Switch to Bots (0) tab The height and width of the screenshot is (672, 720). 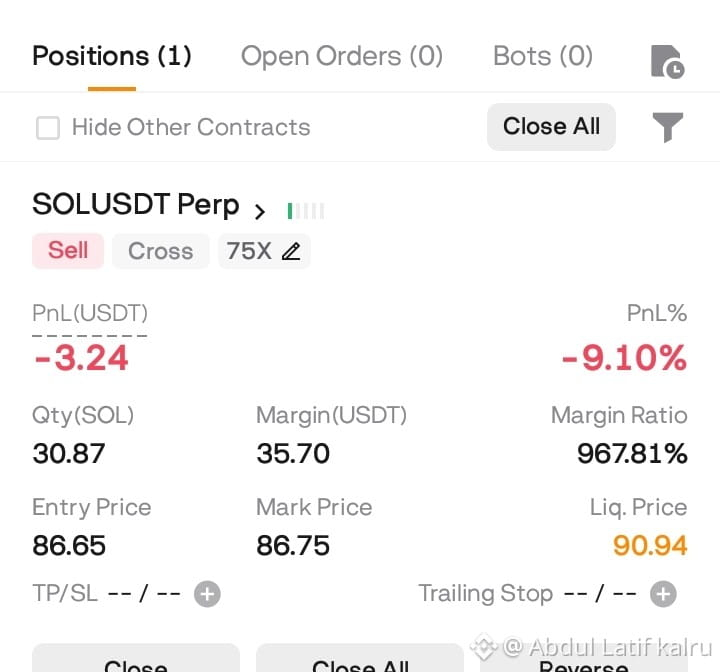pos(543,56)
